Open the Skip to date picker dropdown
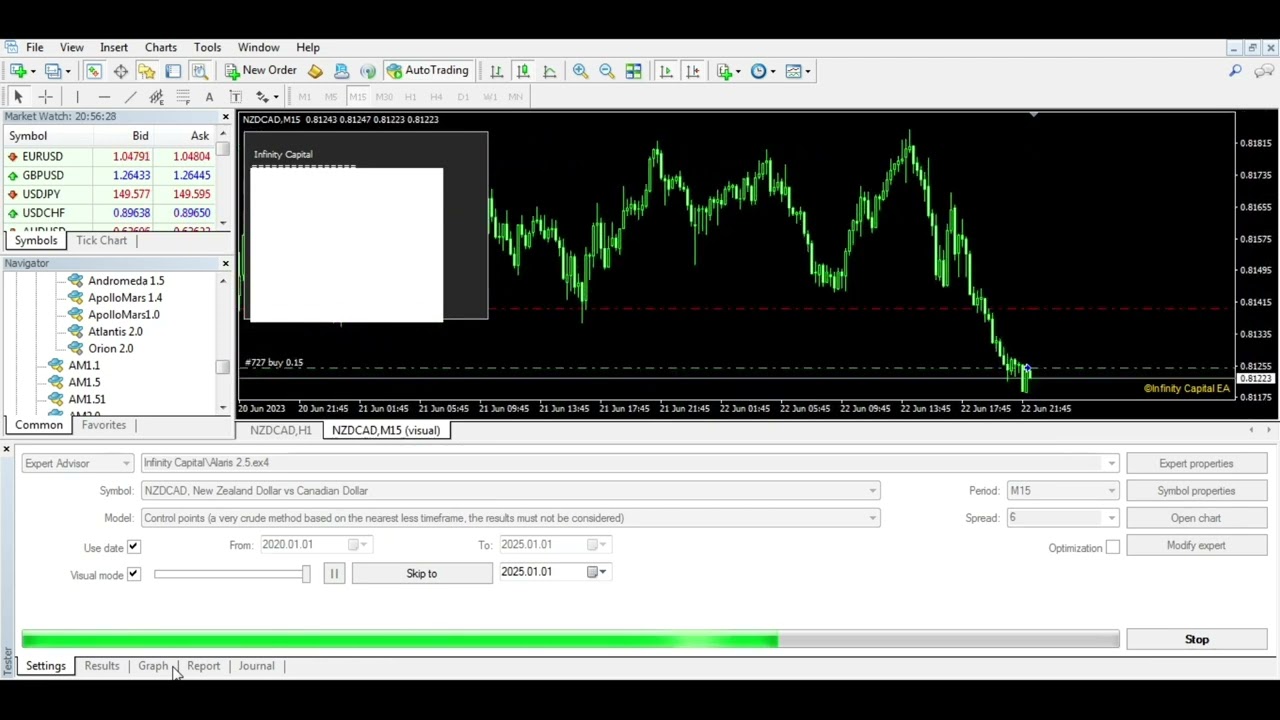 click(598, 572)
